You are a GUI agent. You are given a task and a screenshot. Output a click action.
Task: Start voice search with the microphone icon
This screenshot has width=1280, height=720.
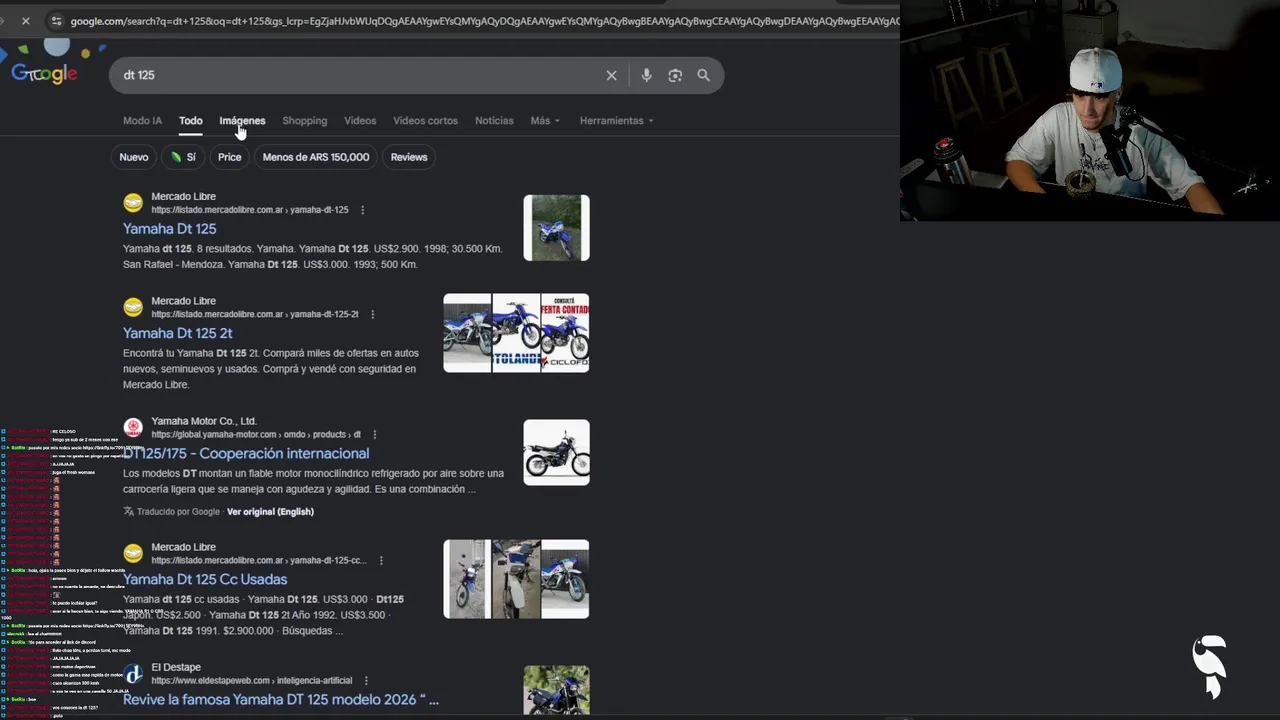pyautogui.click(x=646, y=75)
